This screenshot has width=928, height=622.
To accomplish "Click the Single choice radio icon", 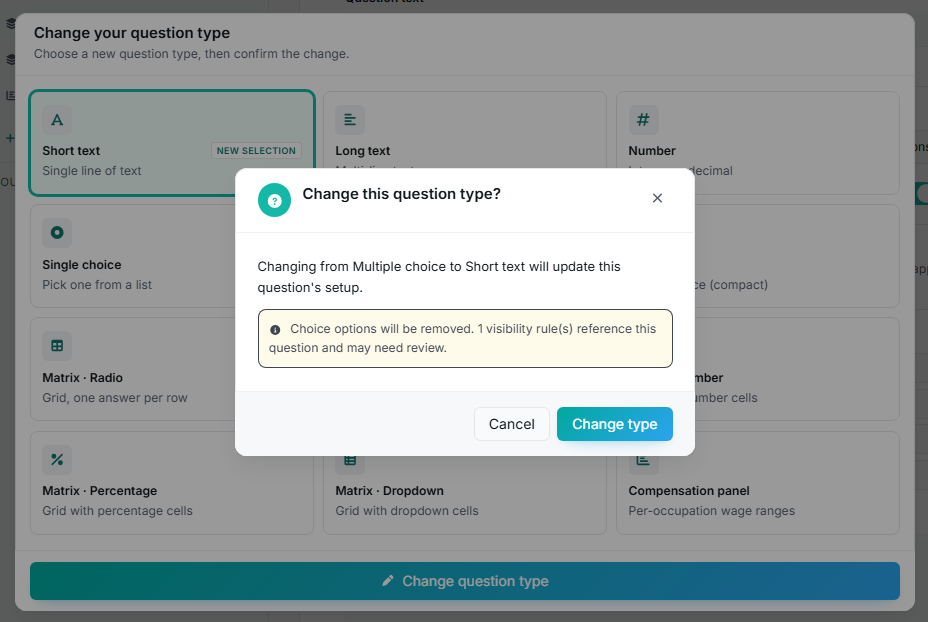I will 57,233.
